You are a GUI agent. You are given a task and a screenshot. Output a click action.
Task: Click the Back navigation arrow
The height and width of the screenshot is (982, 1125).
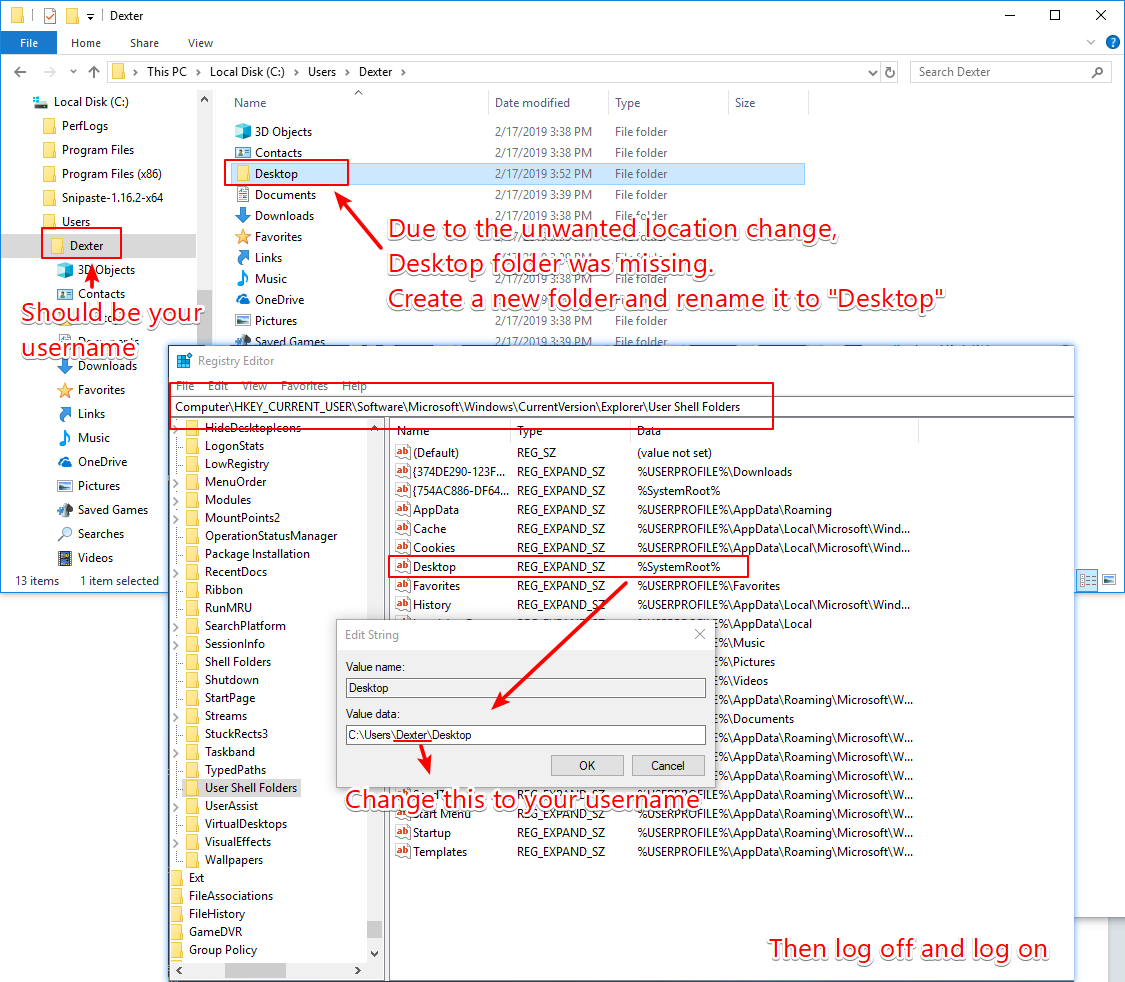[x=20, y=71]
